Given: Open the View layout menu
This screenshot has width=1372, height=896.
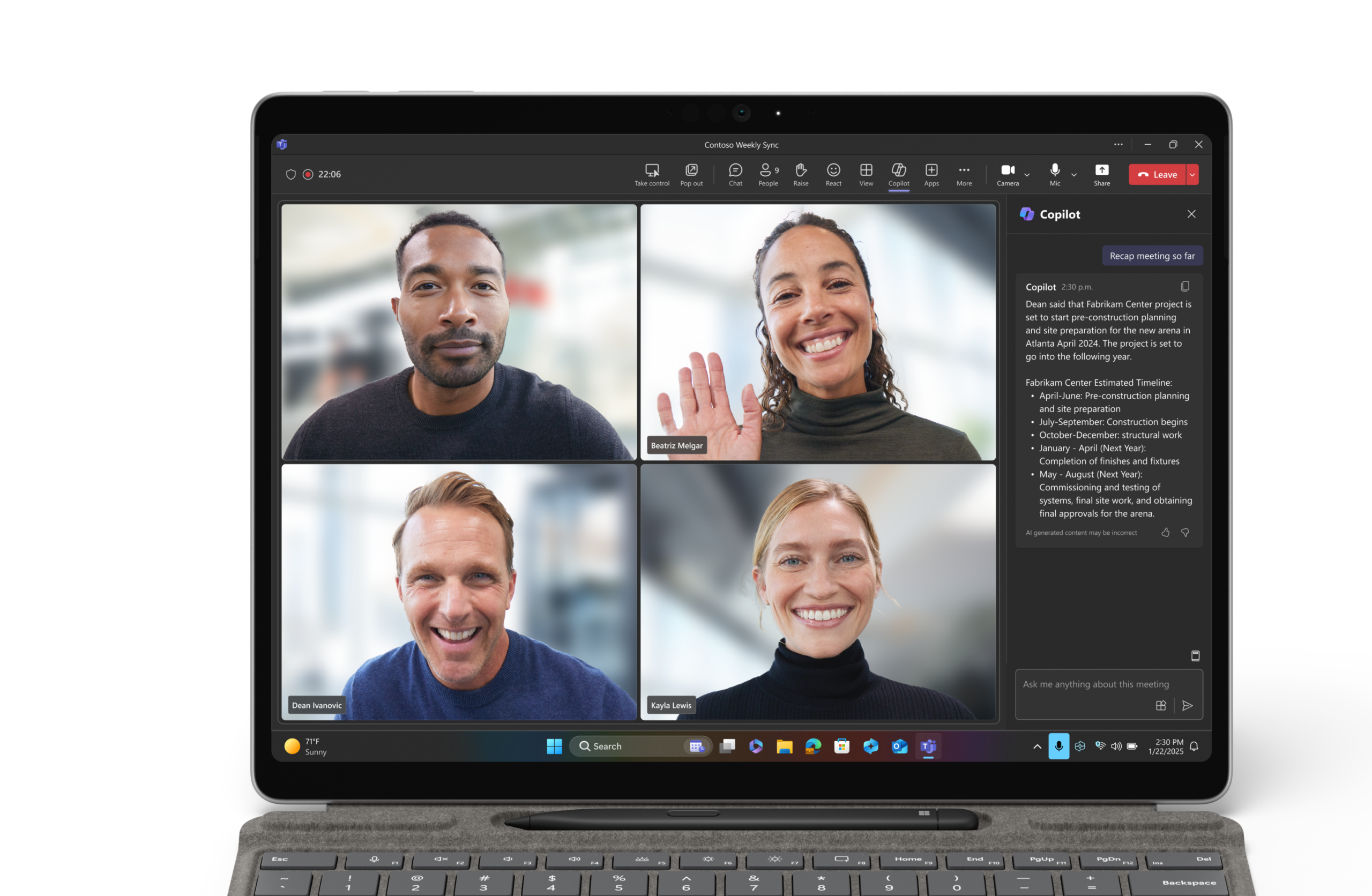Looking at the screenshot, I should (x=866, y=174).
